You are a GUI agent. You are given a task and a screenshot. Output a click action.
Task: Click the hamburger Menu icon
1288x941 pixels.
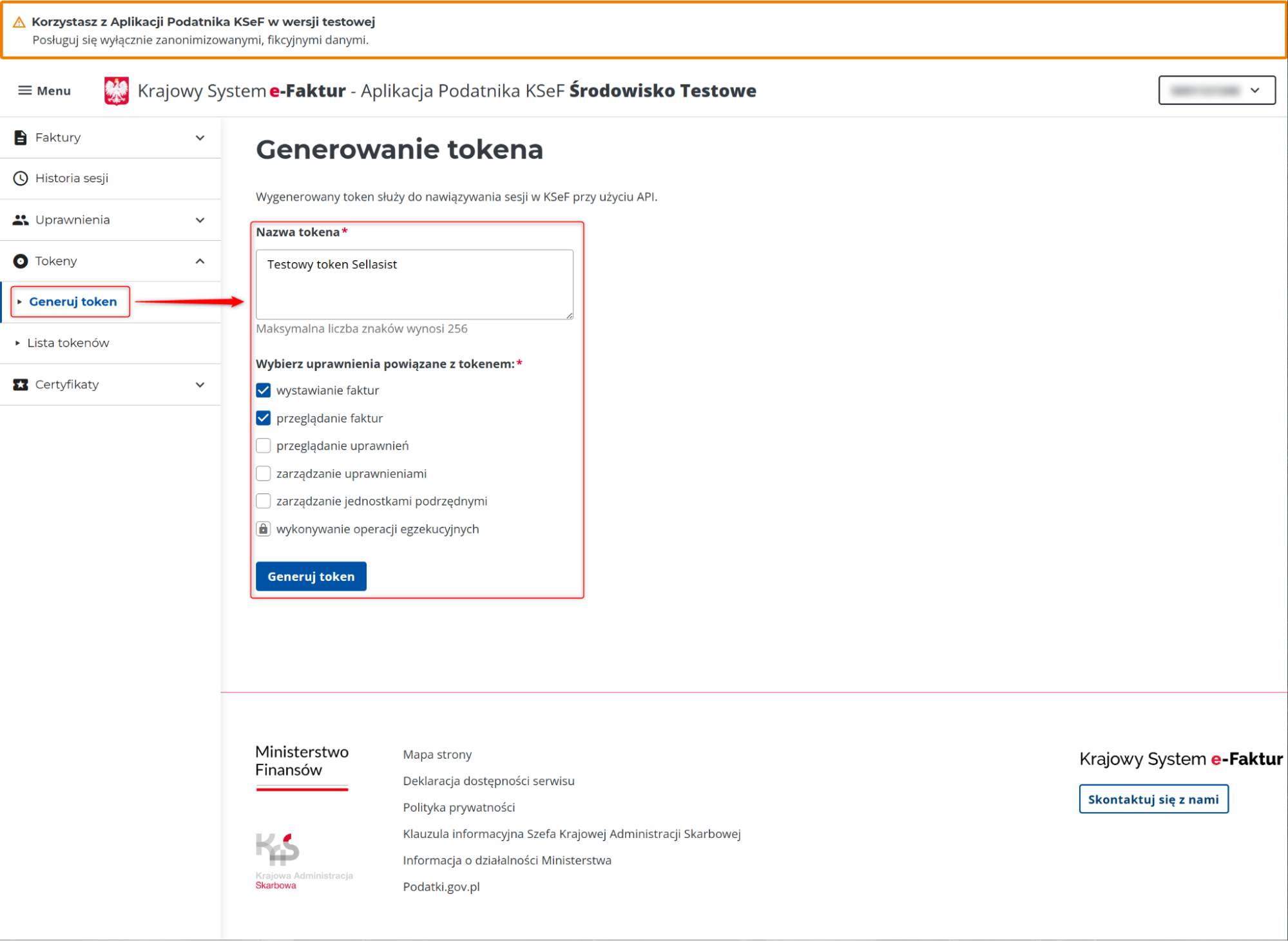pyautogui.click(x=24, y=91)
